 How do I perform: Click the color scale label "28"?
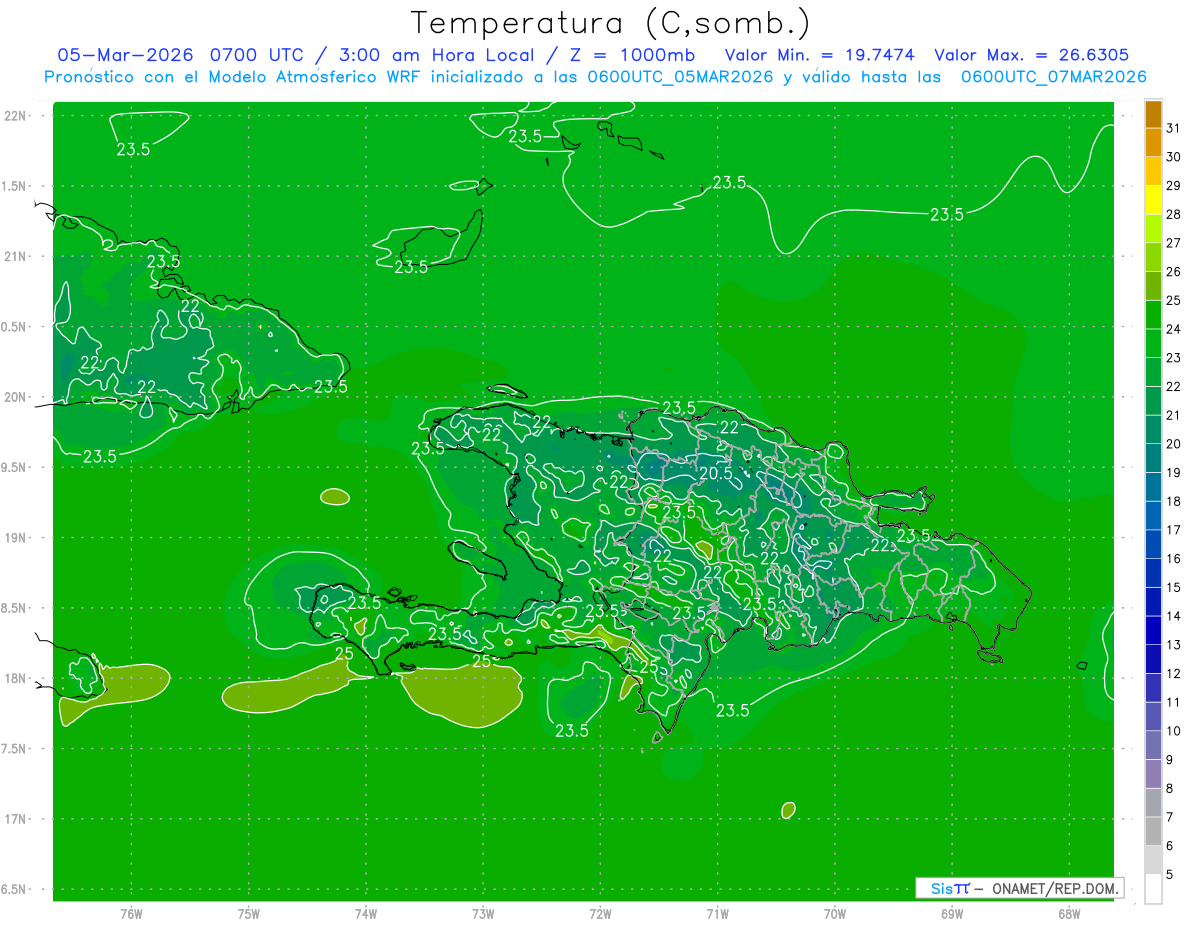(1174, 214)
